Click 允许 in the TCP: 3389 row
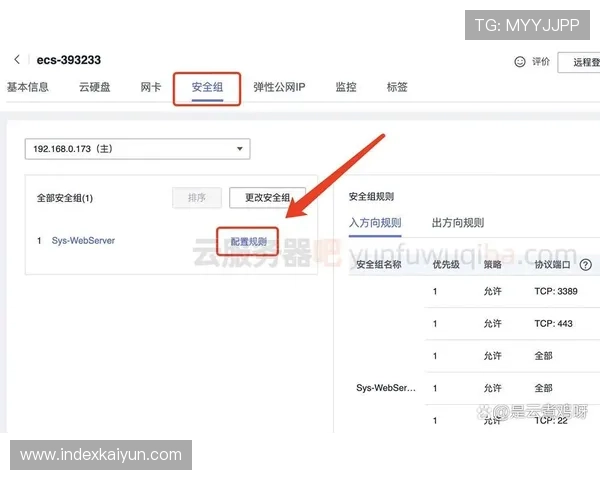Image resolution: width=600 pixels, height=480 pixels. coord(492,291)
